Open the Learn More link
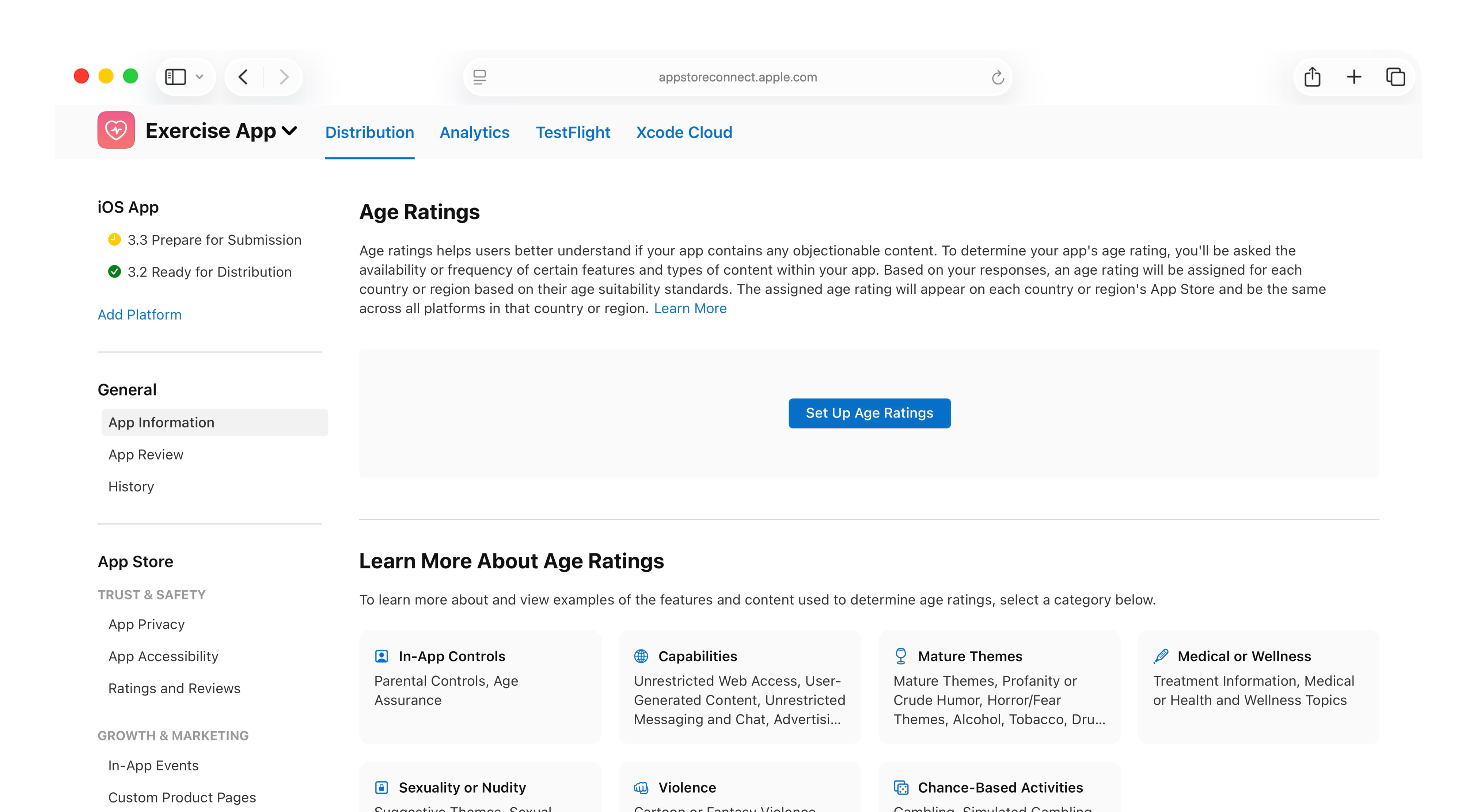The width and height of the screenshot is (1477, 812). click(x=690, y=308)
